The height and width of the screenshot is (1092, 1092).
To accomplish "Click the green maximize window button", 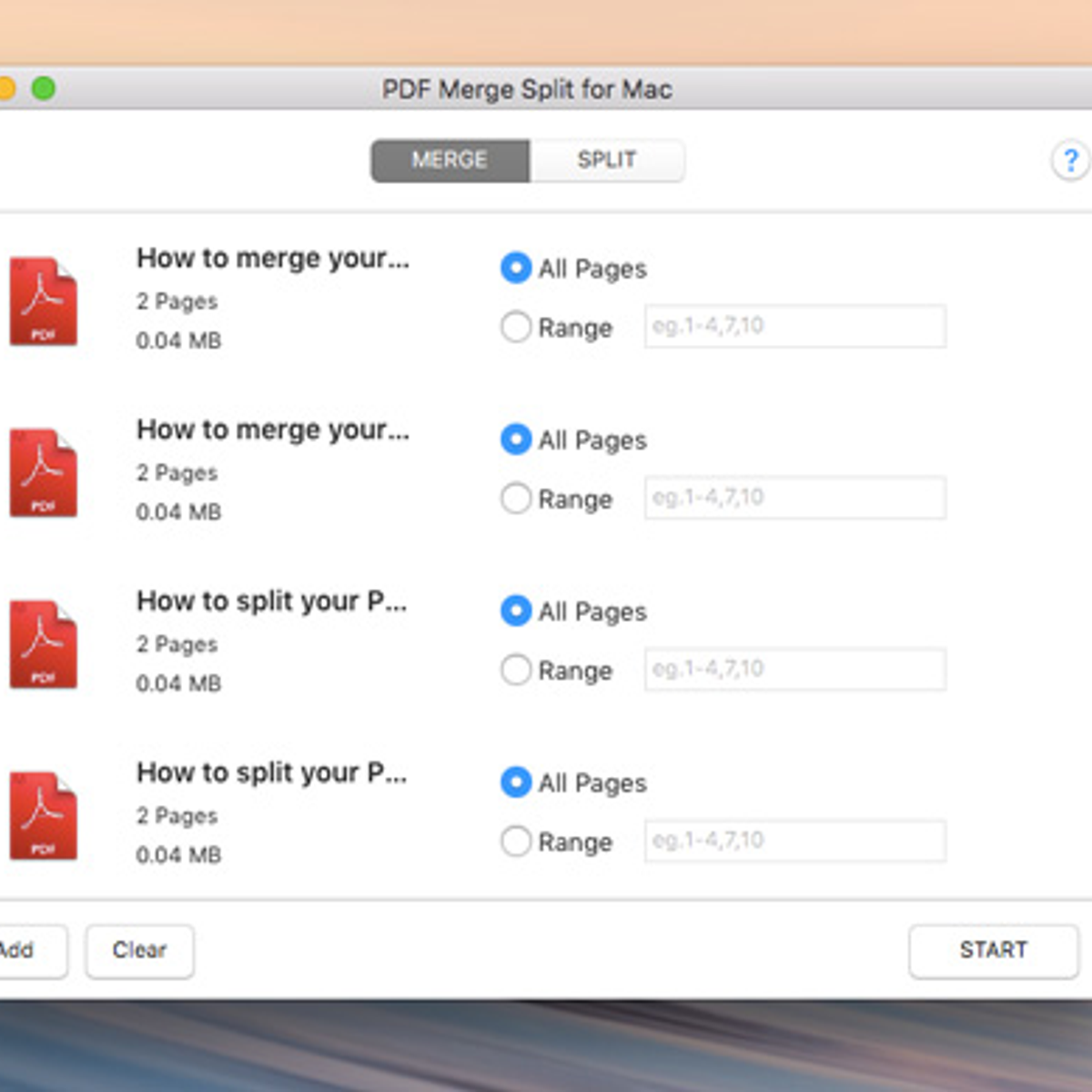I will (x=43, y=88).
